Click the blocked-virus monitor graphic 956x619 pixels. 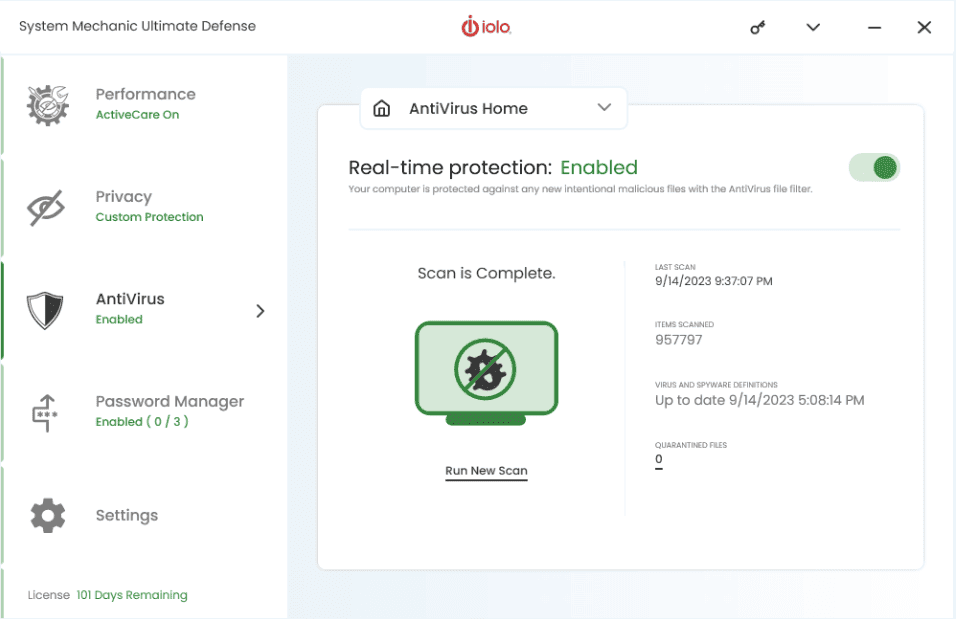[x=487, y=373]
